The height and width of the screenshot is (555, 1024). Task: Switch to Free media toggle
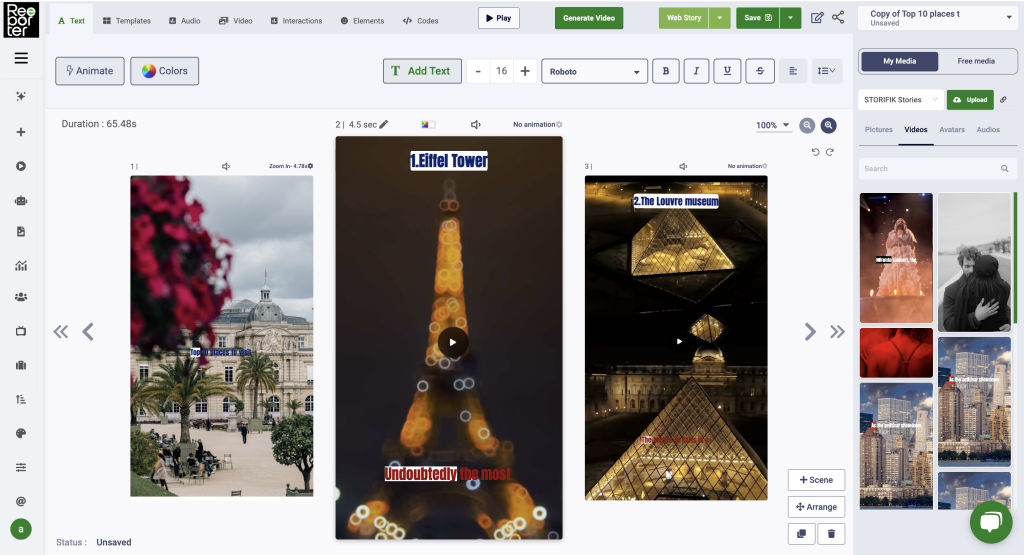click(x=976, y=61)
